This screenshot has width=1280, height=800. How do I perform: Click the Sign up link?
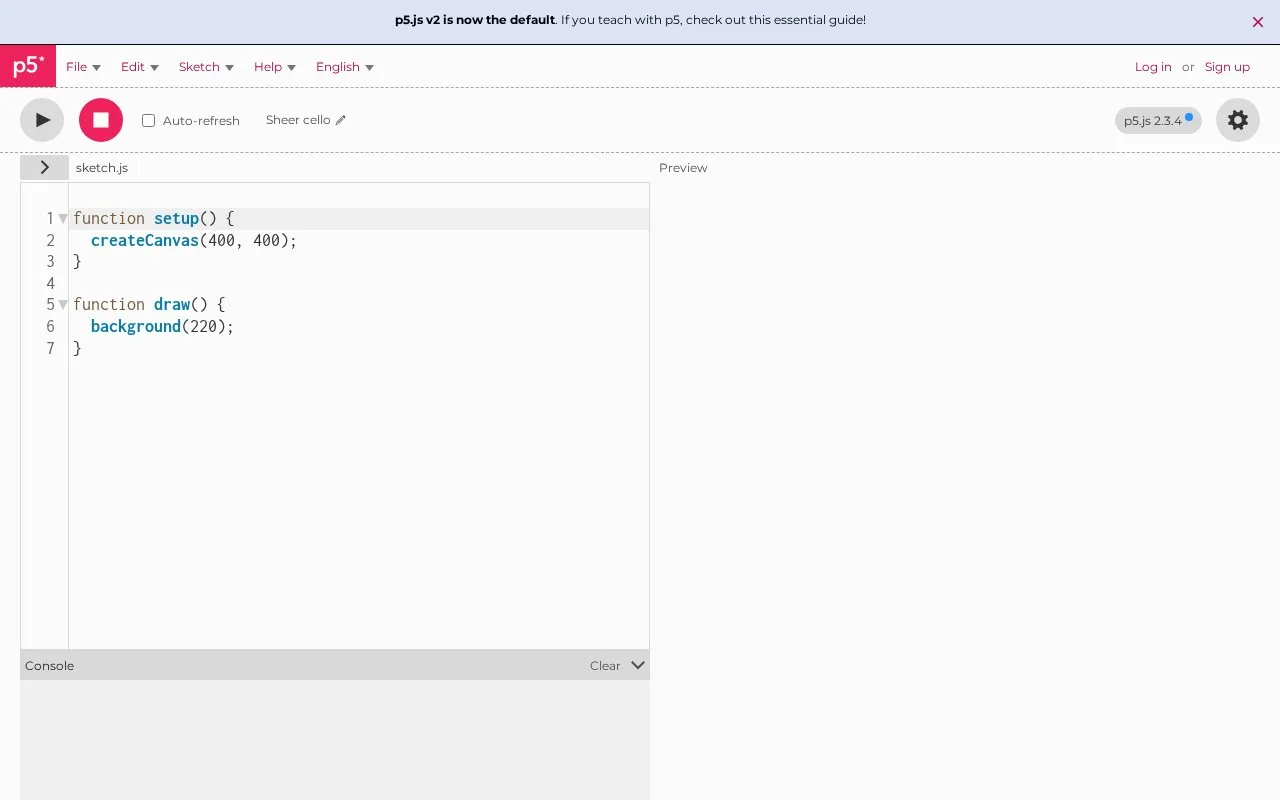1227,67
